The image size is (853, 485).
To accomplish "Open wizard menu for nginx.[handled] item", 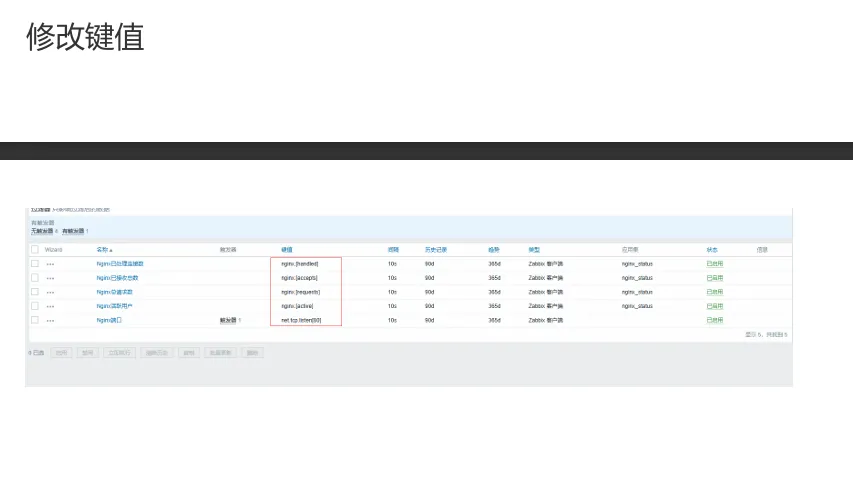I will click(50, 264).
